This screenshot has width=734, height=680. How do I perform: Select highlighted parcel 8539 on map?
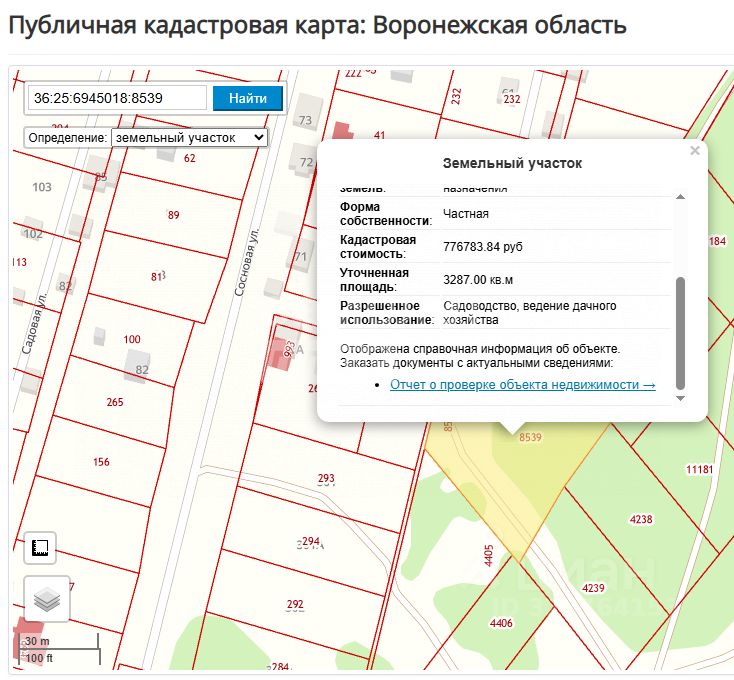(x=530, y=437)
